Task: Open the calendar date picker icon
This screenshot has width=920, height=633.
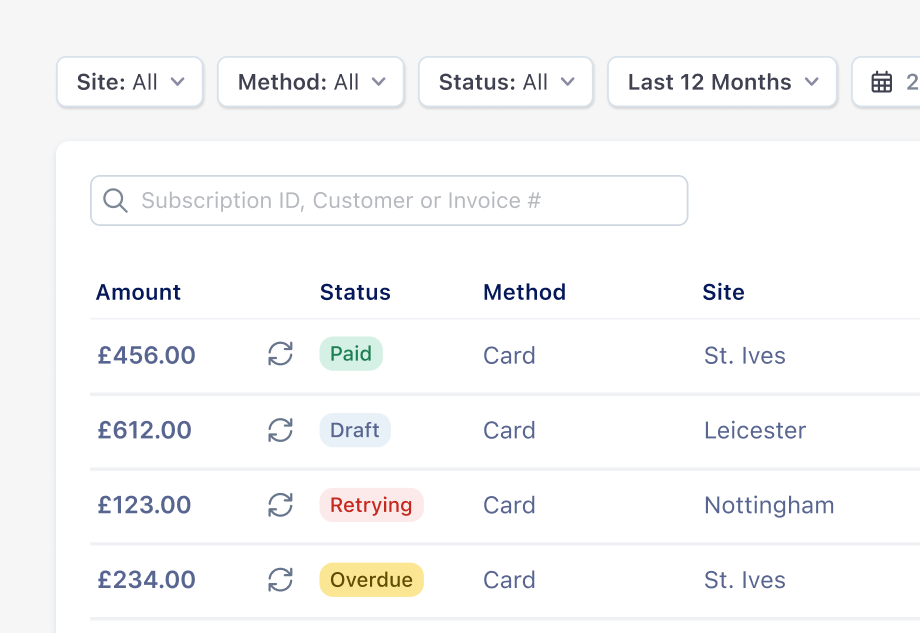Action: [880, 82]
